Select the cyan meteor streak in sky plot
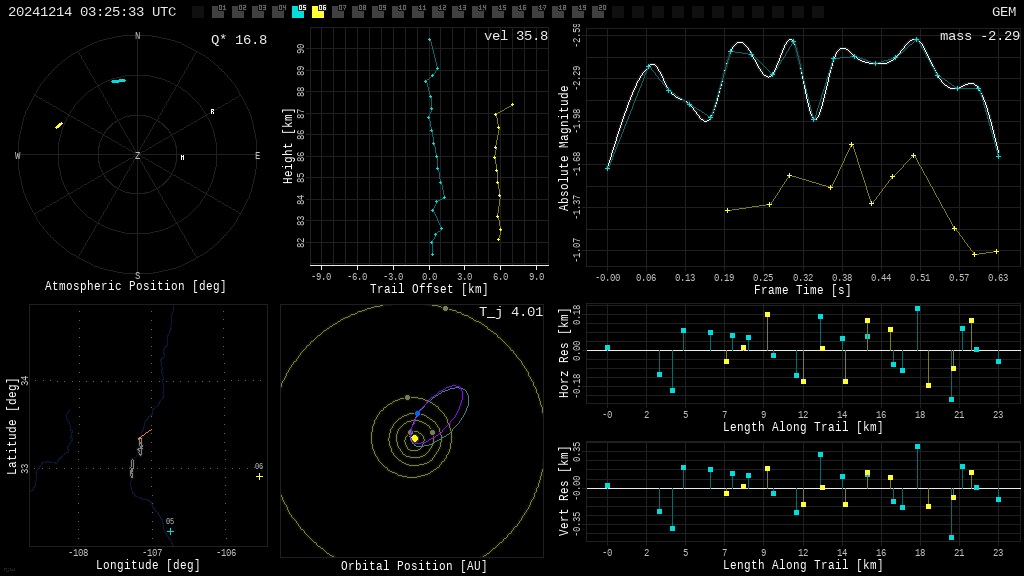 tap(118, 81)
